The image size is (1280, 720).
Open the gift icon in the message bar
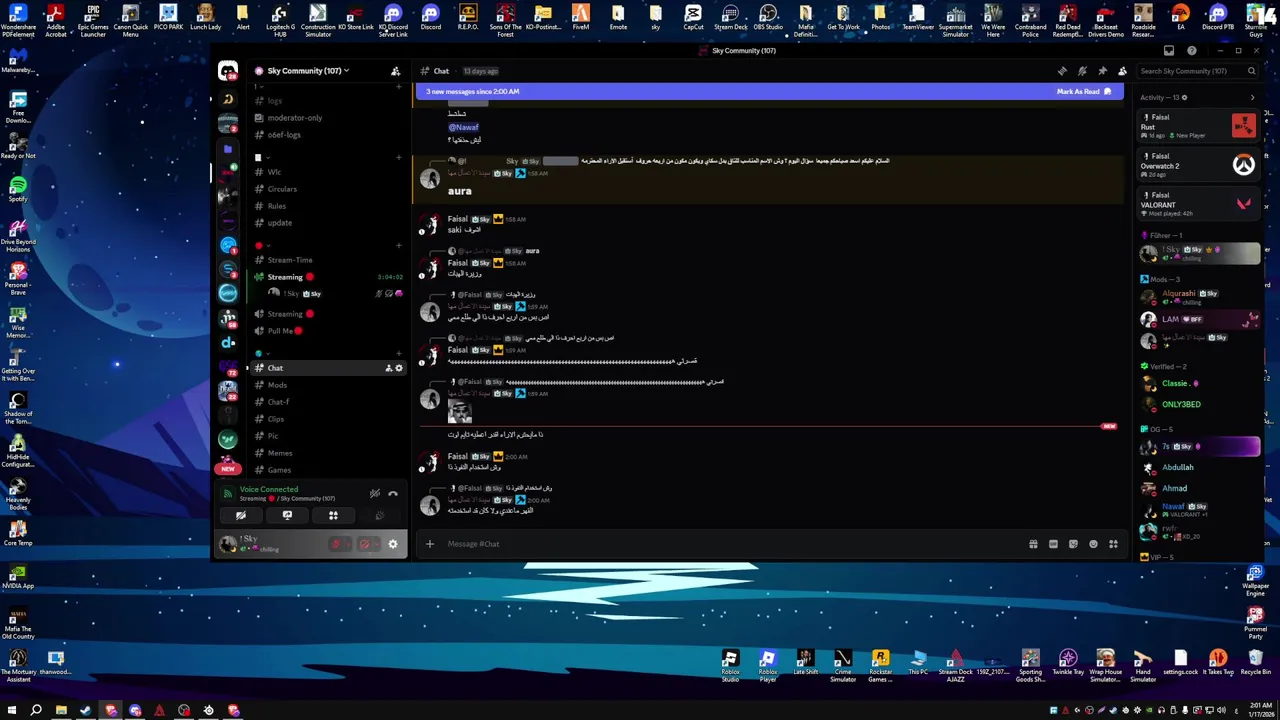[x=1033, y=544]
